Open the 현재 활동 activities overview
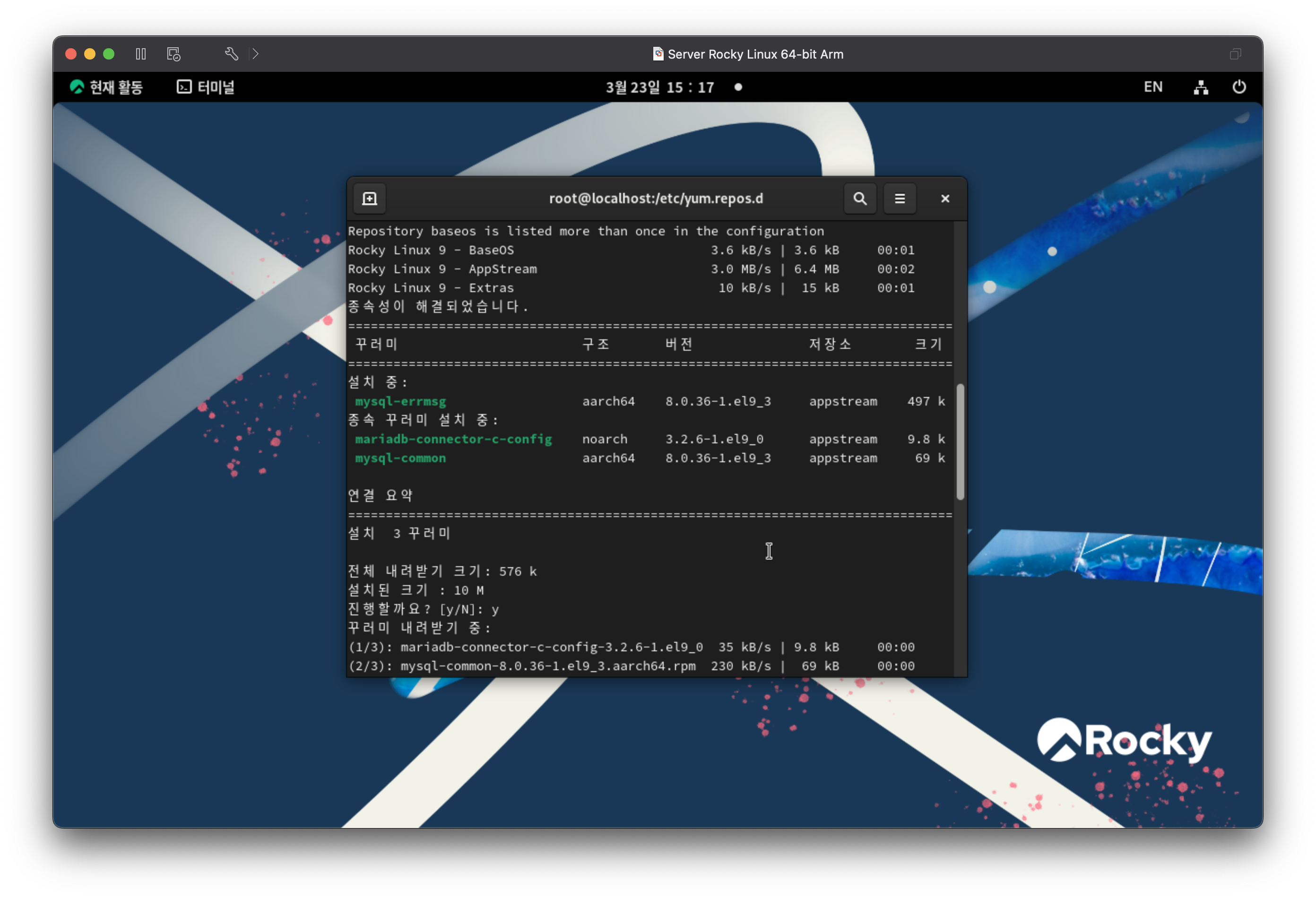Screen dimensions: 1316x898 click(106, 87)
